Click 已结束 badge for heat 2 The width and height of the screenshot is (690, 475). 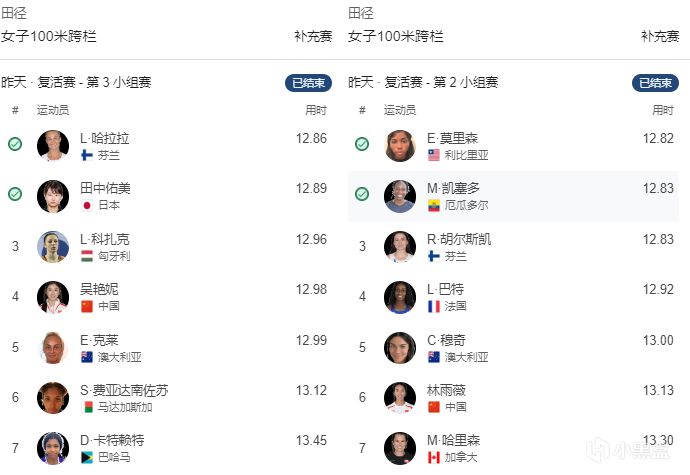click(x=655, y=83)
